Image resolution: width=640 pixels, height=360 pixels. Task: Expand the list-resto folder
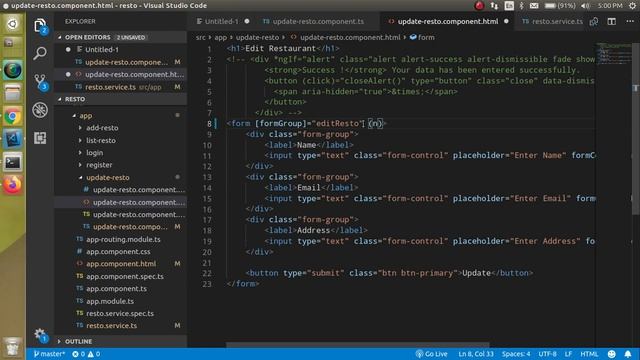pyautogui.click(x=80, y=140)
